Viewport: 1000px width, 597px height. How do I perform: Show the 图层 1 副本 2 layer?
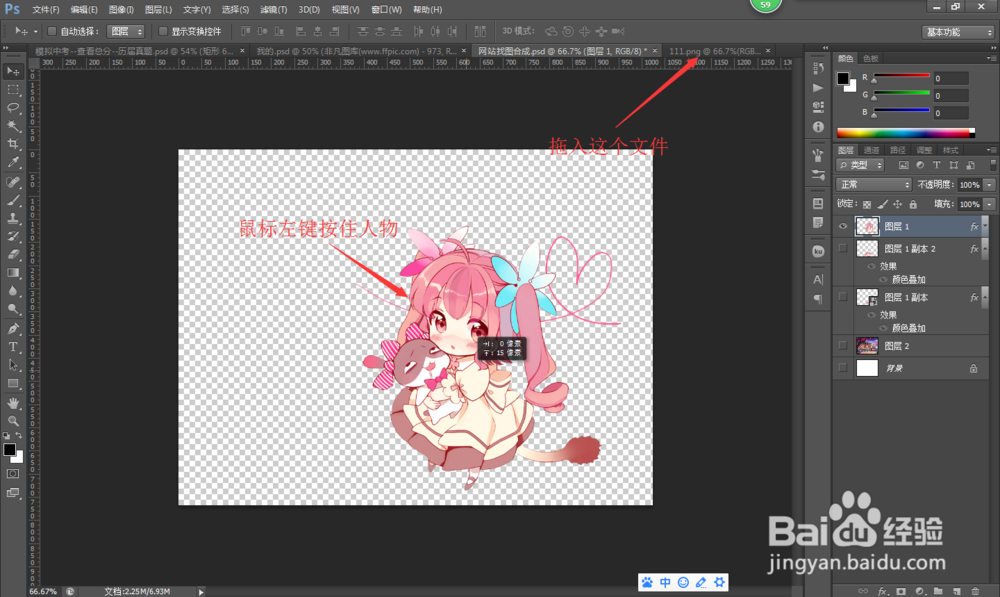click(842, 248)
